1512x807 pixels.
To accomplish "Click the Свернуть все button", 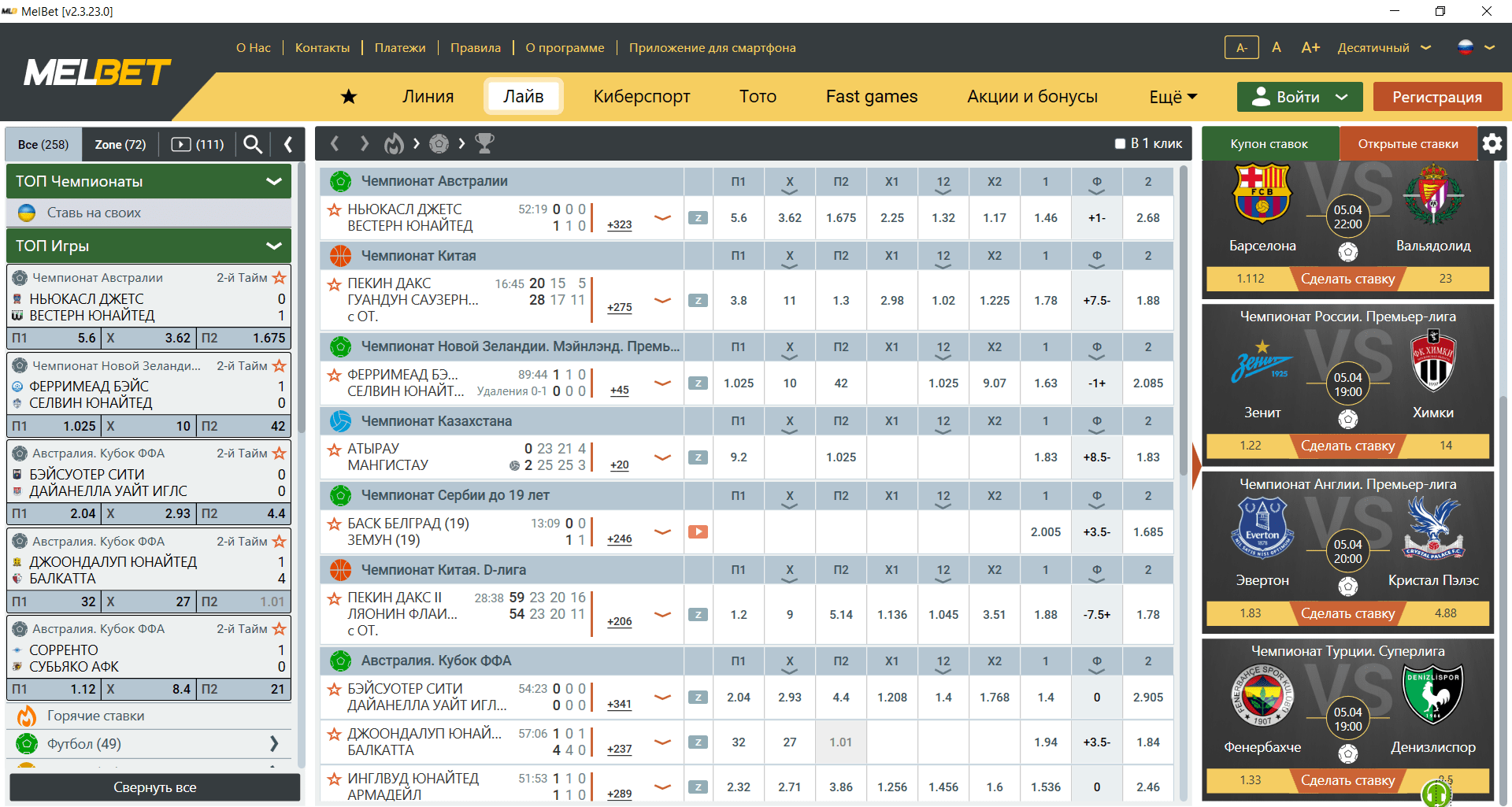I will tap(155, 787).
